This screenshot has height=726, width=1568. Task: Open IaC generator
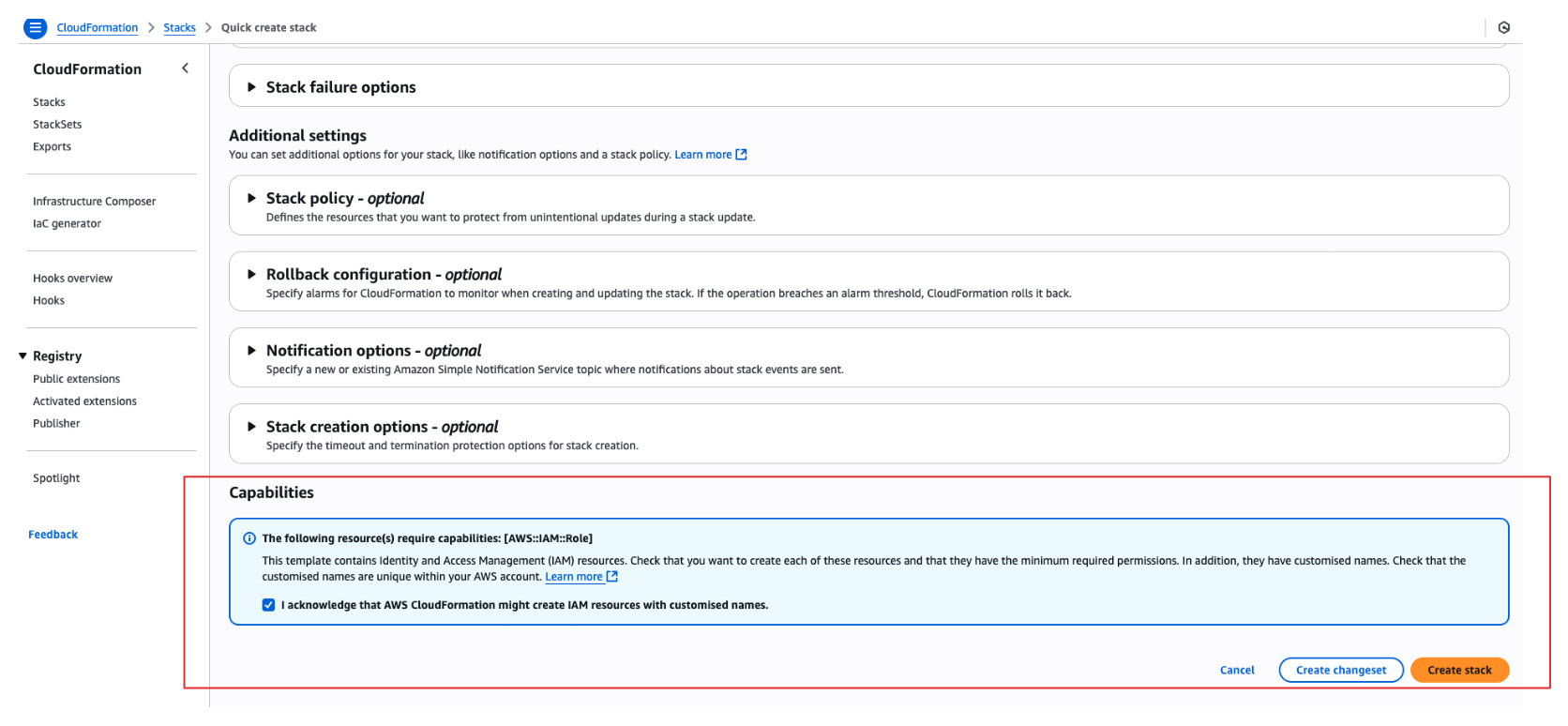[x=67, y=224]
